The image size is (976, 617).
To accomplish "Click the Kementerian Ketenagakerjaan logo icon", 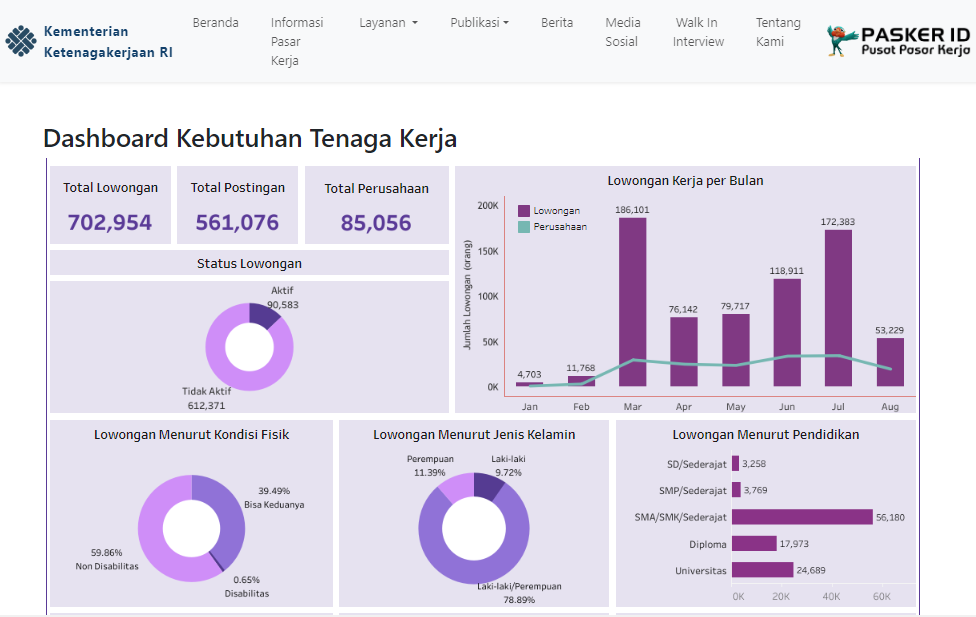I will pyautogui.click(x=21, y=41).
